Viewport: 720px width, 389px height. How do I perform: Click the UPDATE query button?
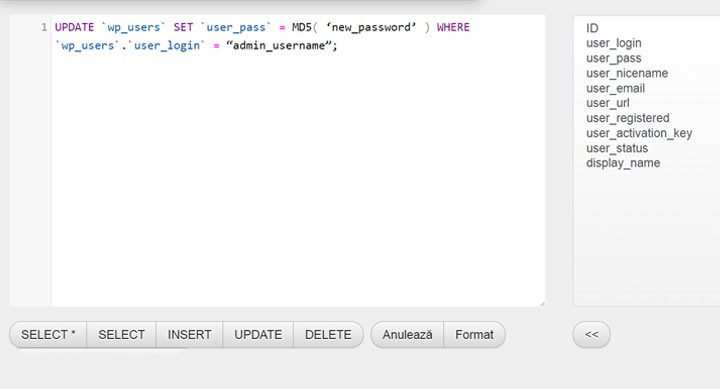tap(258, 335)
